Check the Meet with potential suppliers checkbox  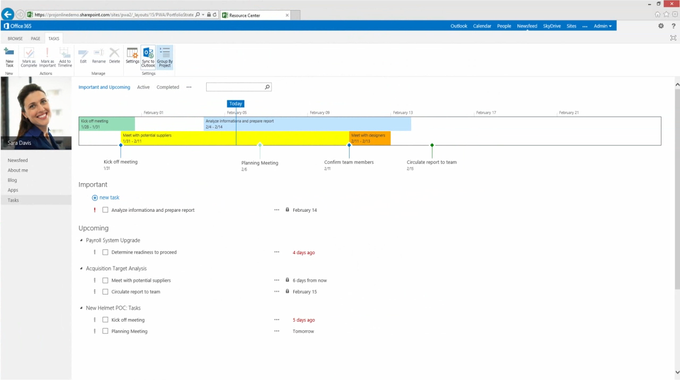[x=105, y=280]
